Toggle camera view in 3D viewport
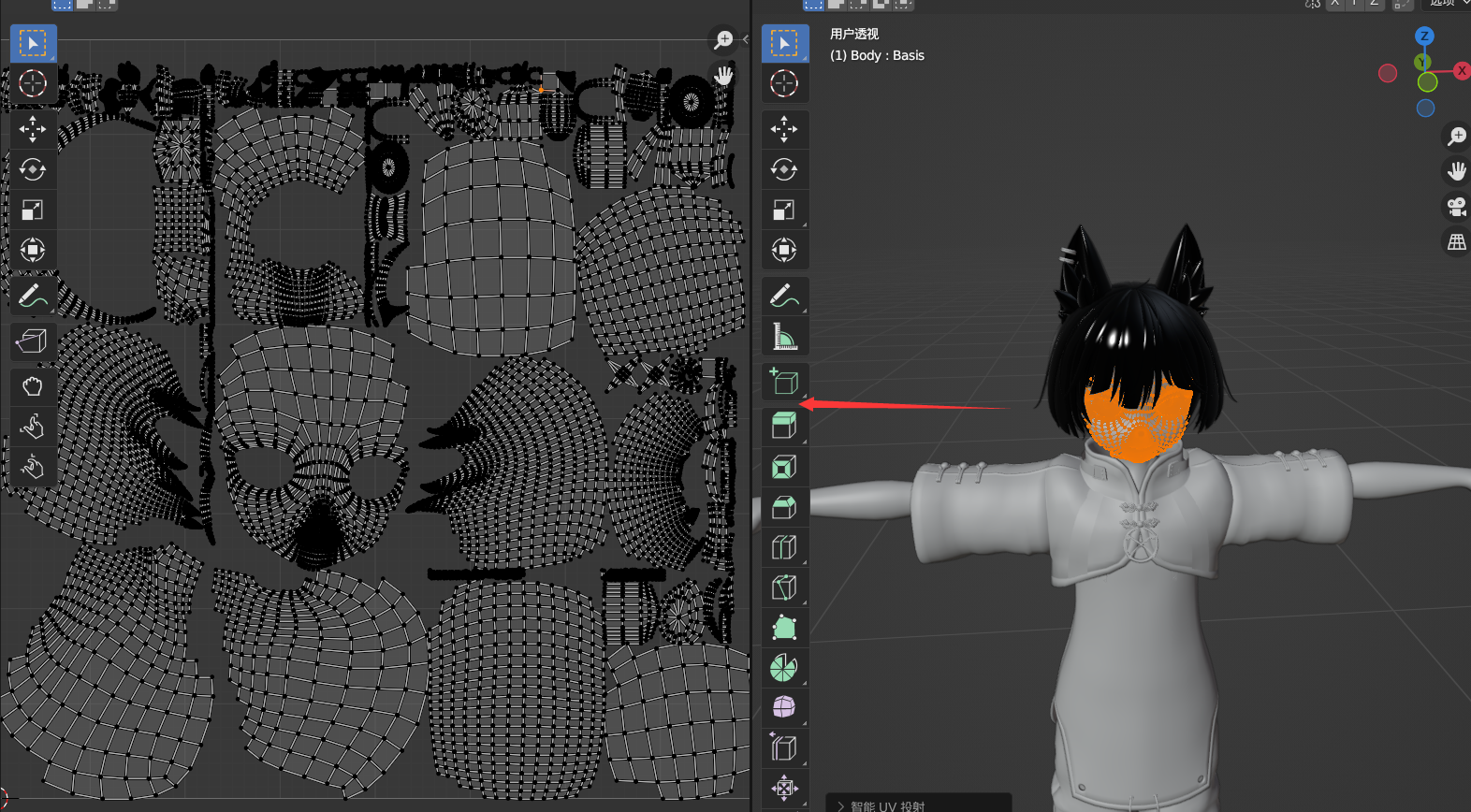1471x812 pixels. tap(1457, 207)
